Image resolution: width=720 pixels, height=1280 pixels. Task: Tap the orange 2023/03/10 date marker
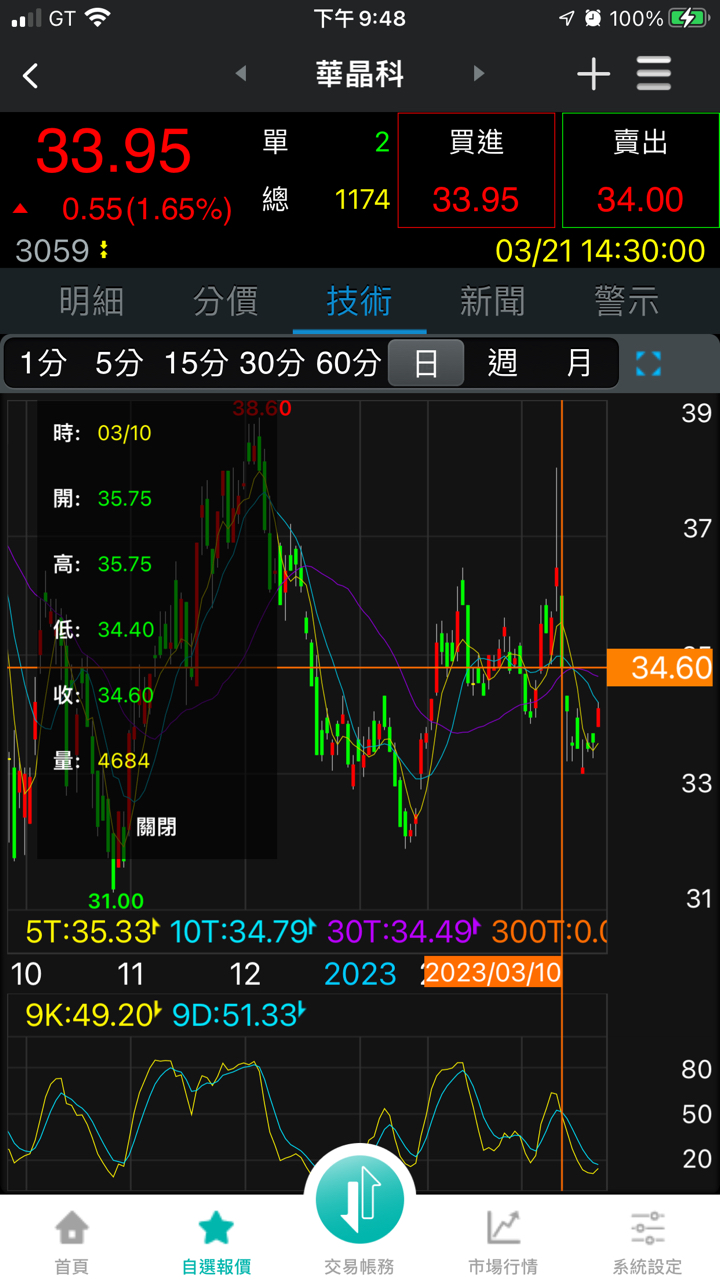click(x=493, y=972)
